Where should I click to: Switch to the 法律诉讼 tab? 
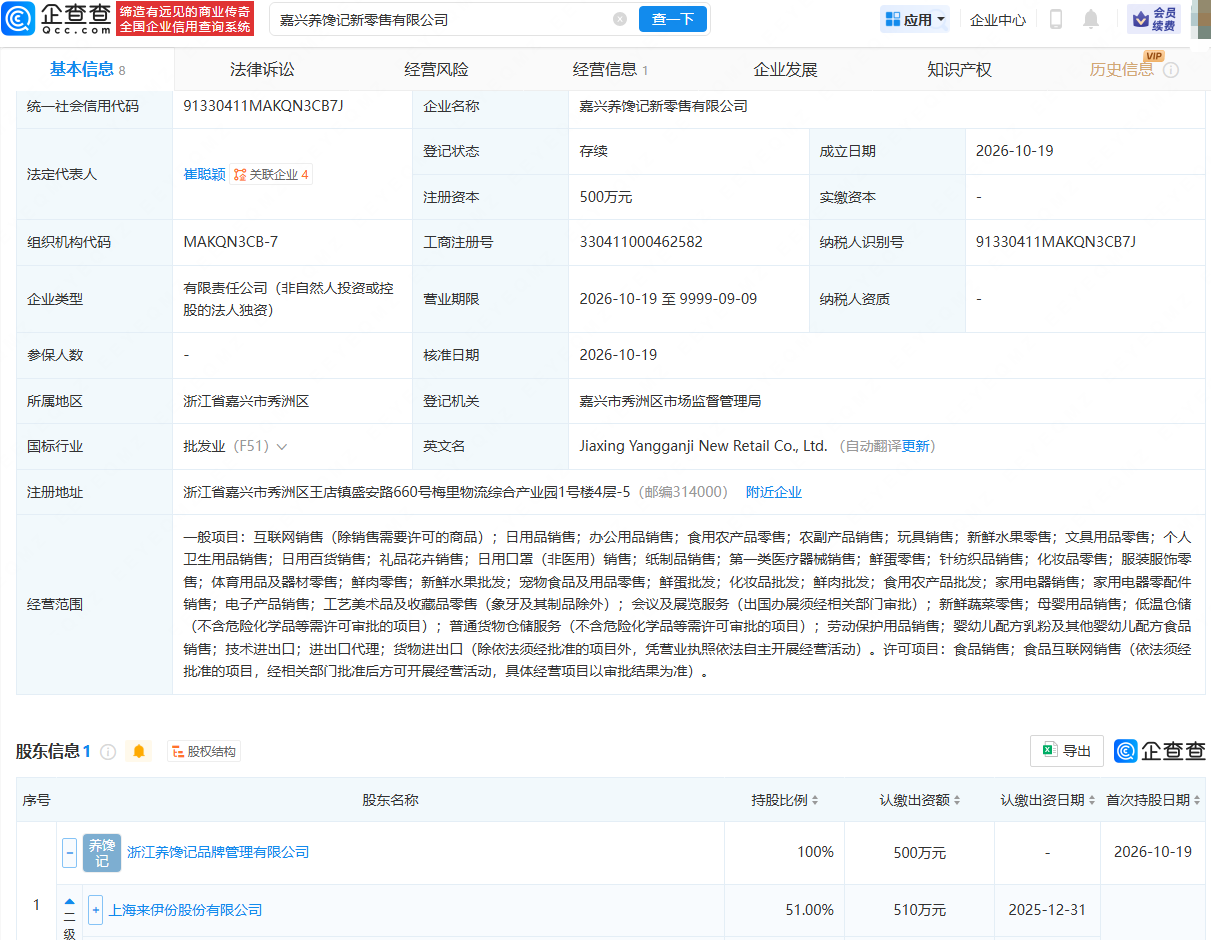262,69
